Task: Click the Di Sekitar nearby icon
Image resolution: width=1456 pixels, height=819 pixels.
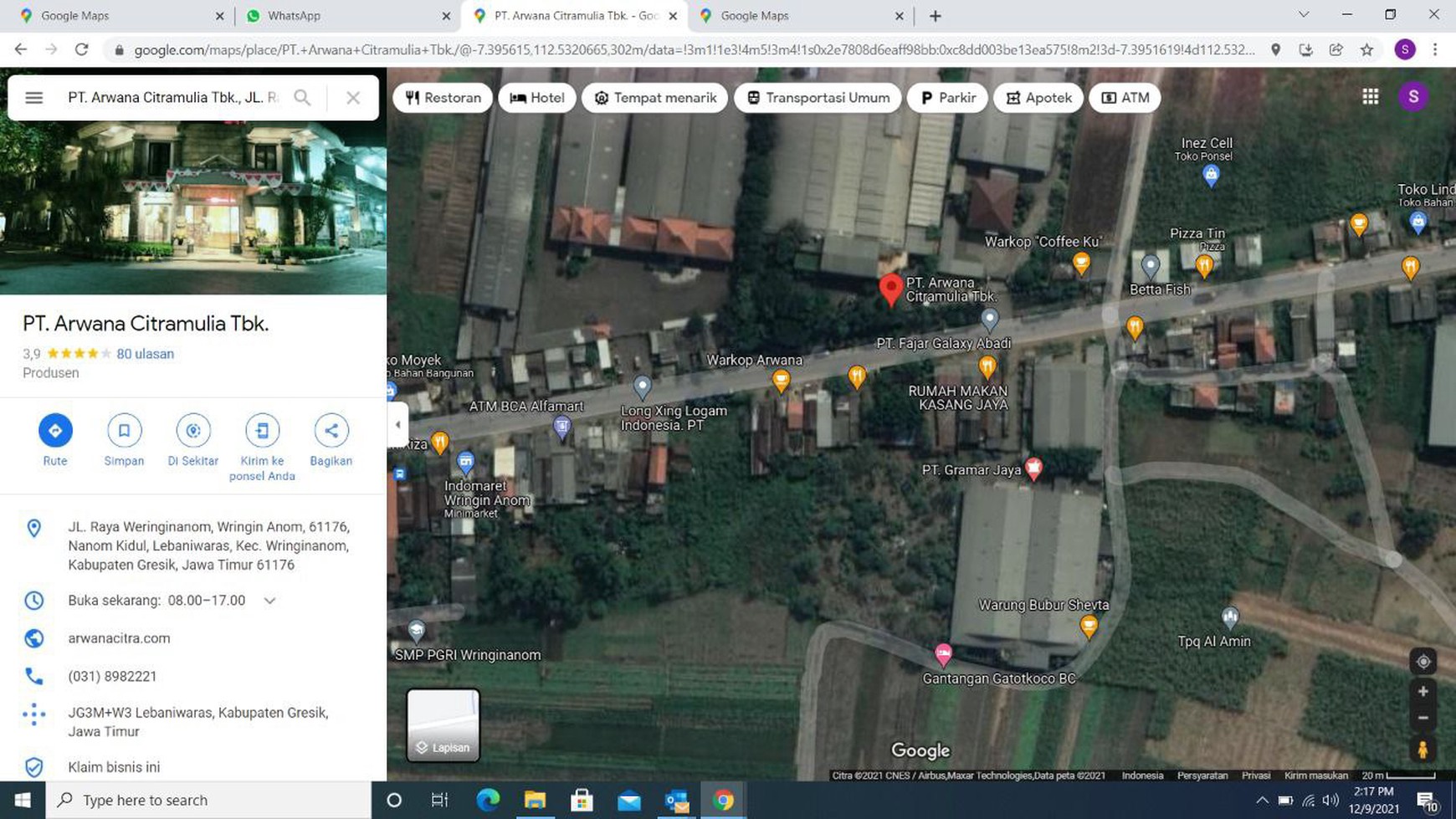Action: 193,431
